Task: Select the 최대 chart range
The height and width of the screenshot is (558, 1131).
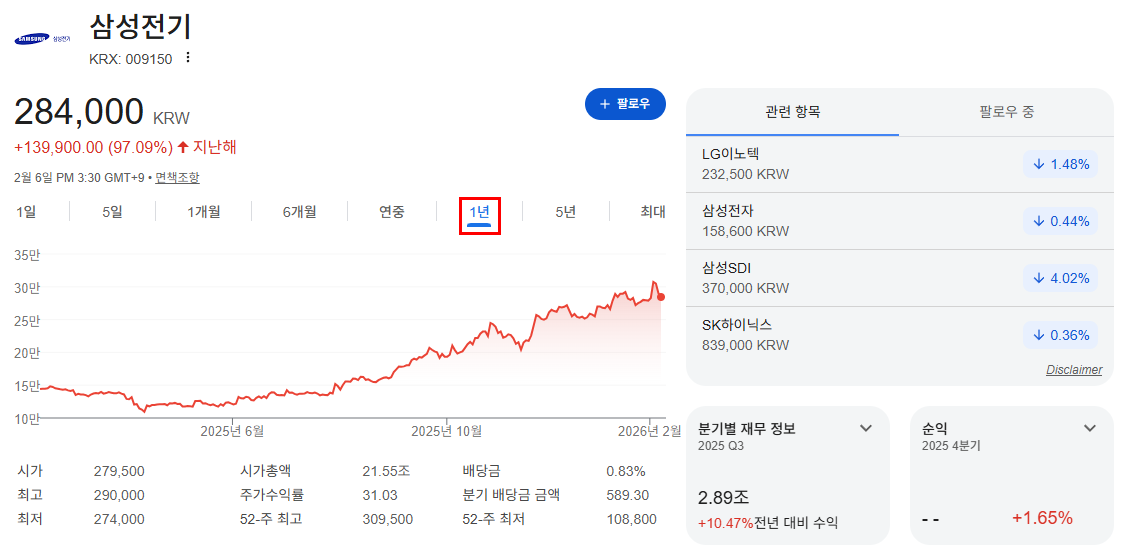Action: click(652, 212)
